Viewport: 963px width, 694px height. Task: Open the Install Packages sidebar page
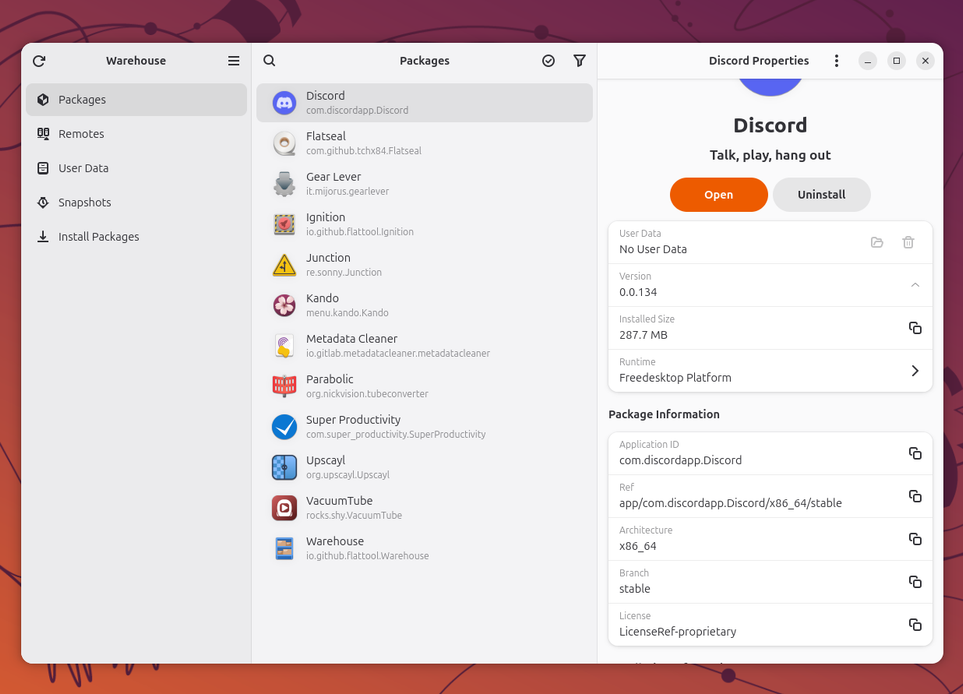point(136,237)
